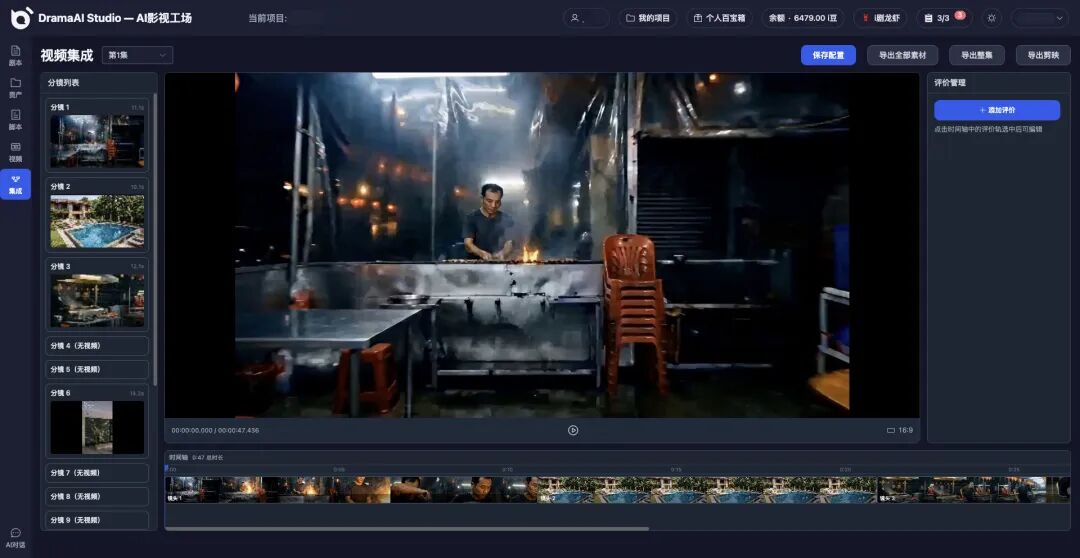Select the 集成 integration sidebar icon
The height and width of the screenshot is (558, 1080).
click(x=15, y=184)
